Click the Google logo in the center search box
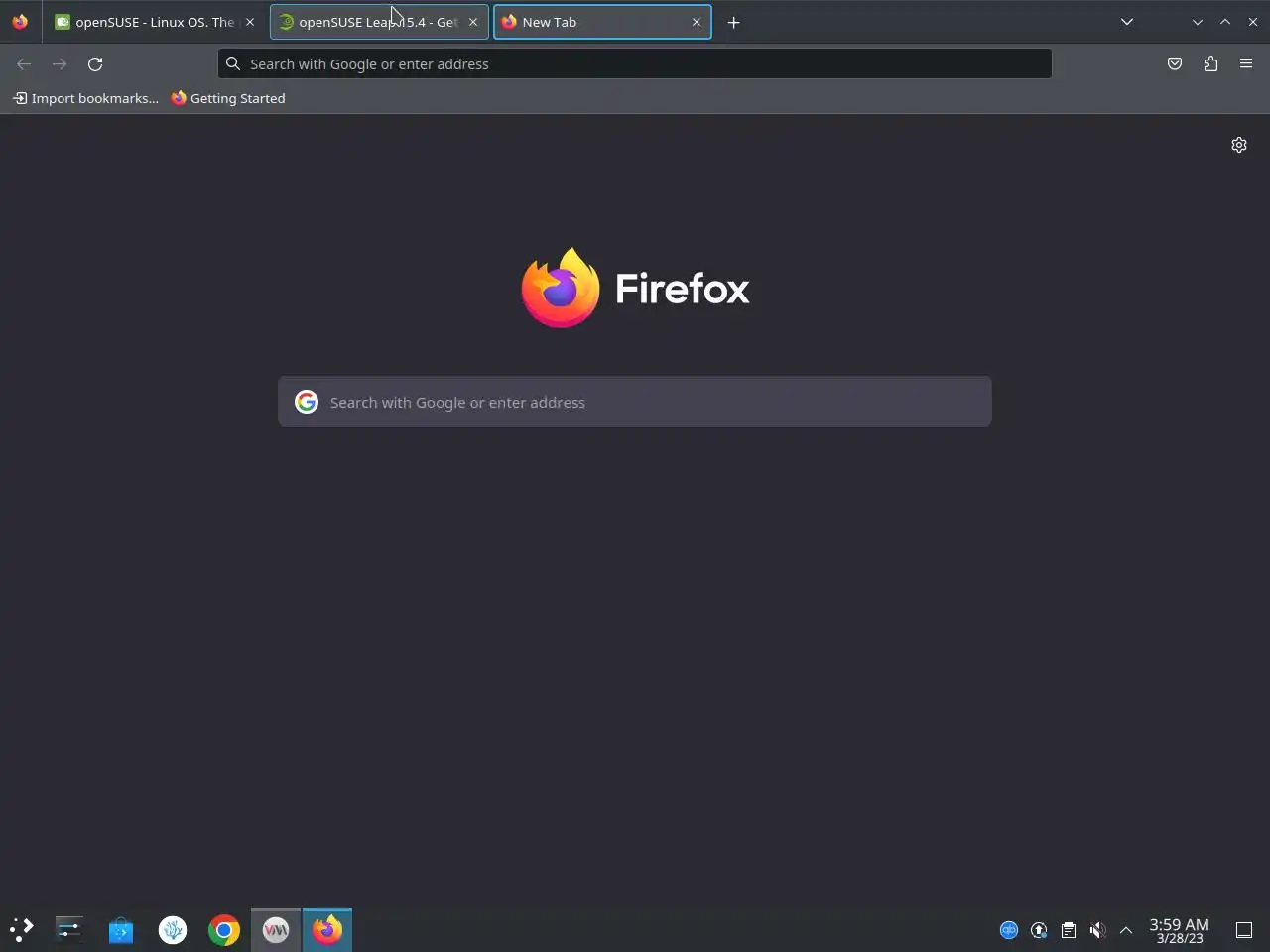 307,402
